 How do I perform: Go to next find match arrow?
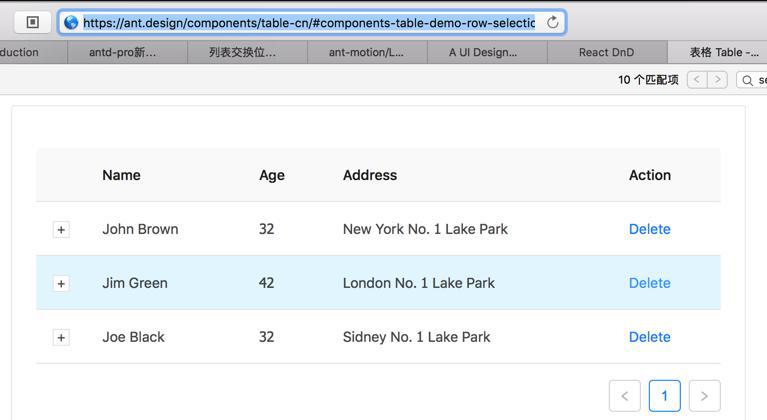(717, 80)
